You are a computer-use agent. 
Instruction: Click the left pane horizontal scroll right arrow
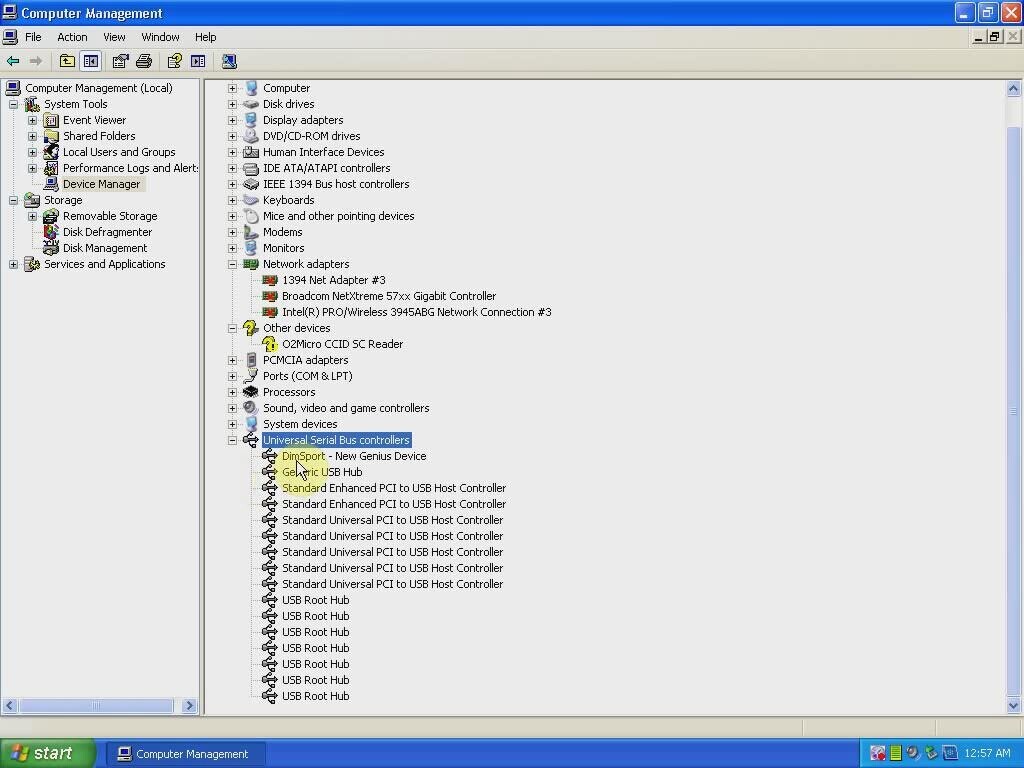(189, 705)
